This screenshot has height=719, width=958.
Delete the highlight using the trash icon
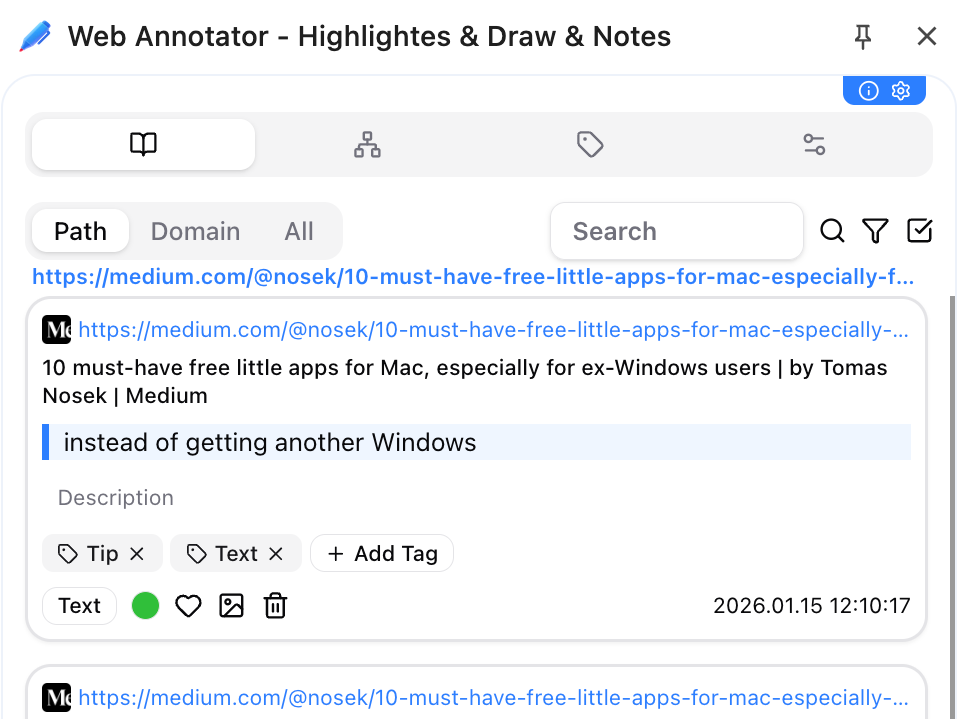coord(274,605)
